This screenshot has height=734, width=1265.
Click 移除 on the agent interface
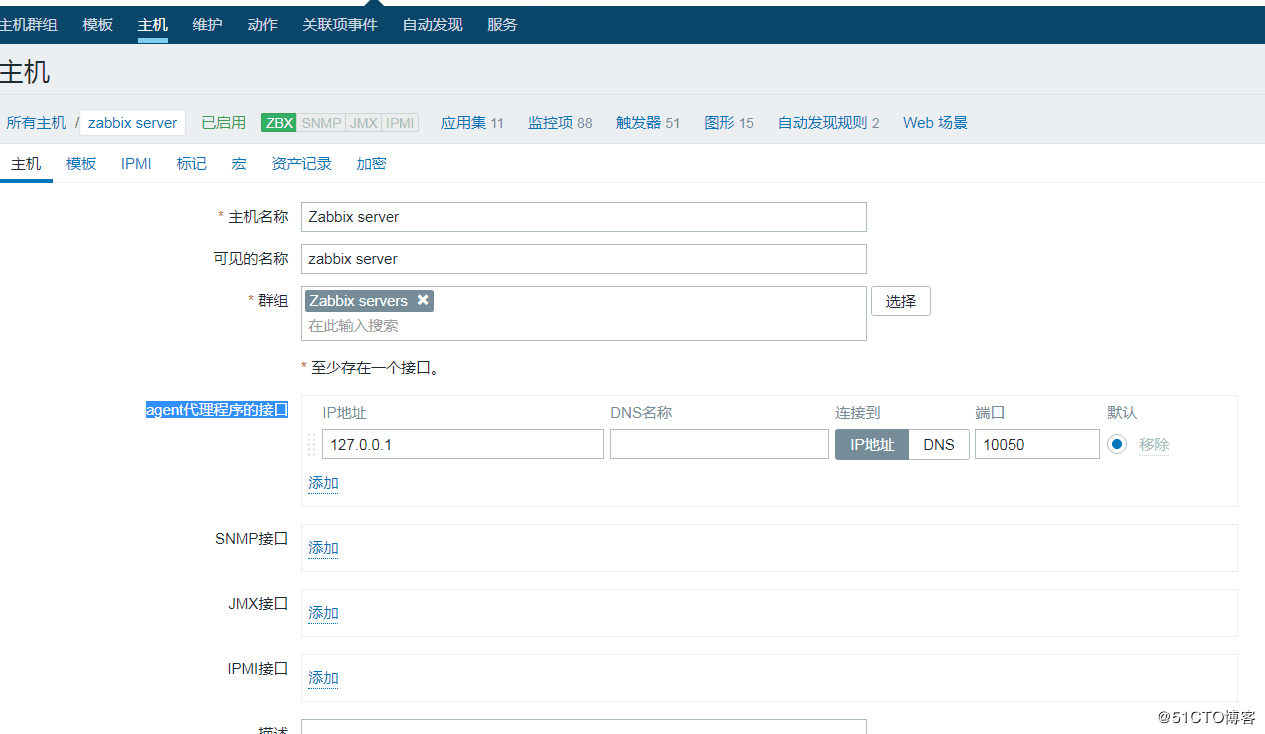1154,445
